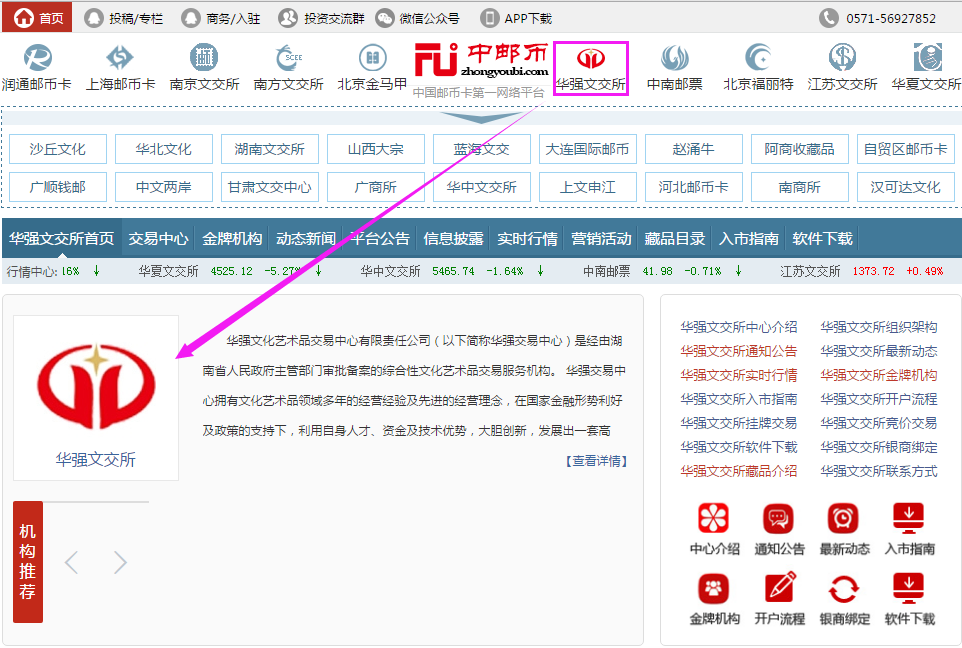The width and height of the screenshot is (962, 648).
Task: Open the 信息披露 nav tab
Action: tap(453, 239)
